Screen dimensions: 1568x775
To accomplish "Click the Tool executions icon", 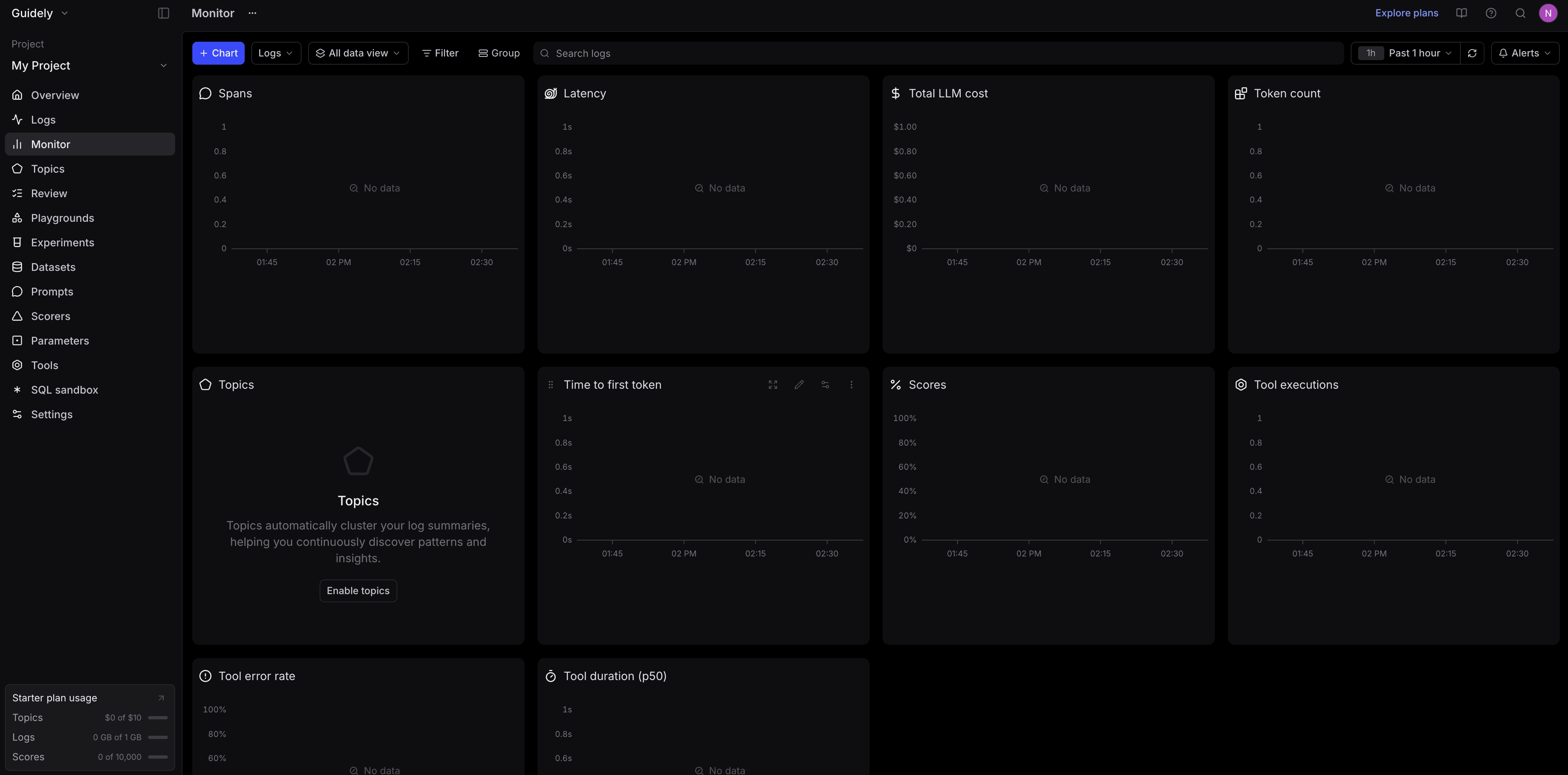I will tap(1241, 385).
